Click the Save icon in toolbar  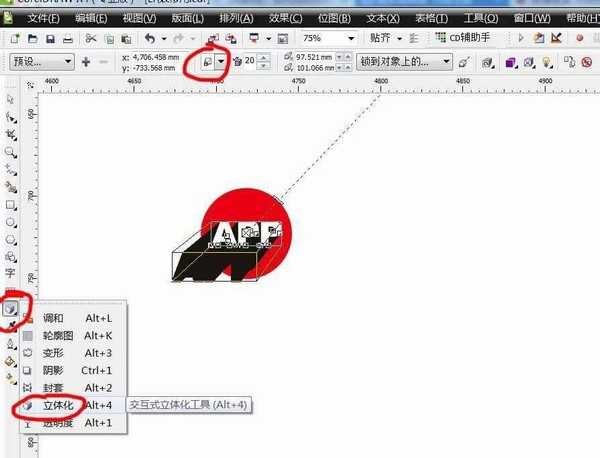tap(50, 38)
